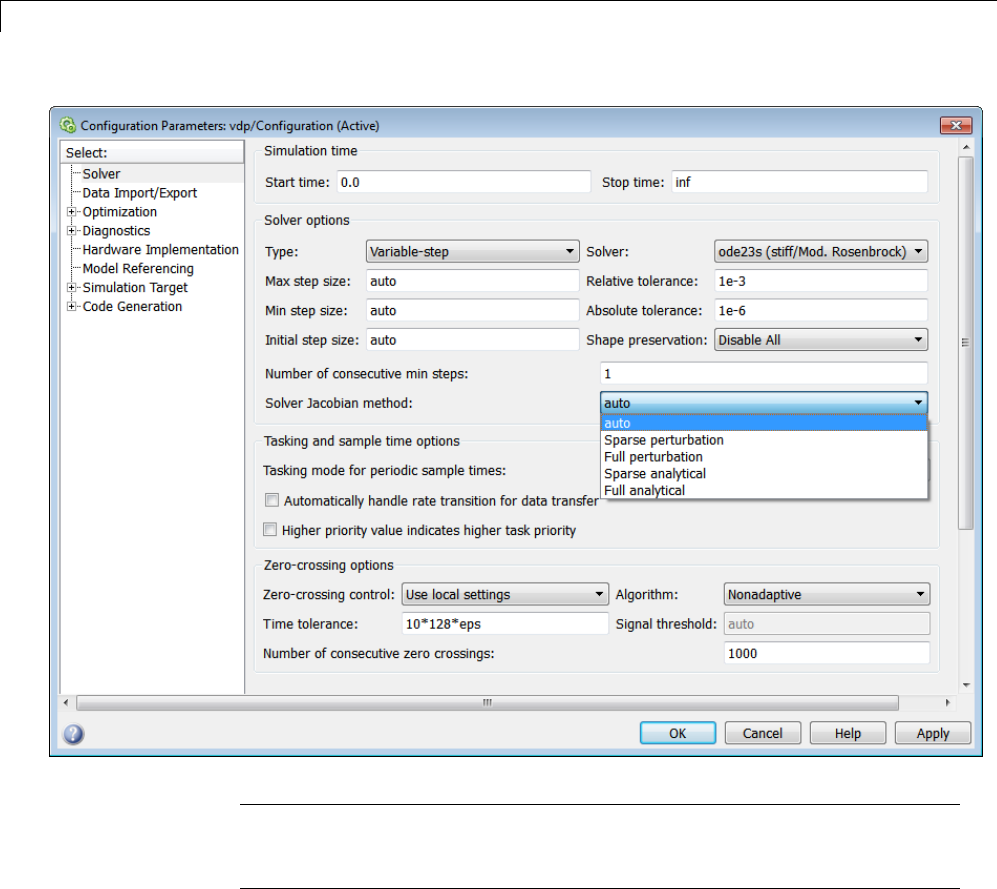997x889 pixels.
Task: Select Hardware Implementation in the tree
Action: (160, 249)
